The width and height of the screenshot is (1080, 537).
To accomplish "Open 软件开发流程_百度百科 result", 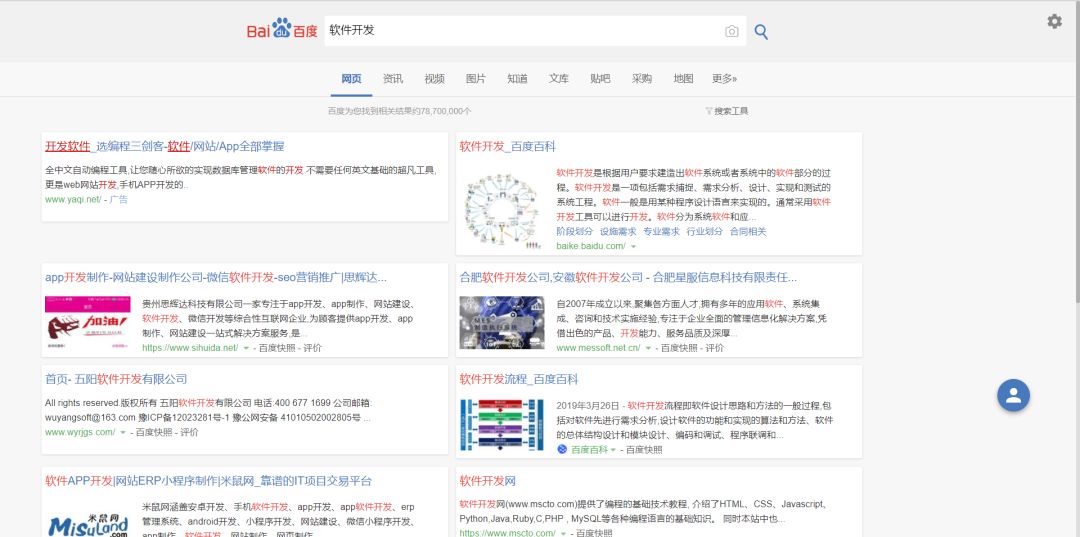I will point(519,379).
